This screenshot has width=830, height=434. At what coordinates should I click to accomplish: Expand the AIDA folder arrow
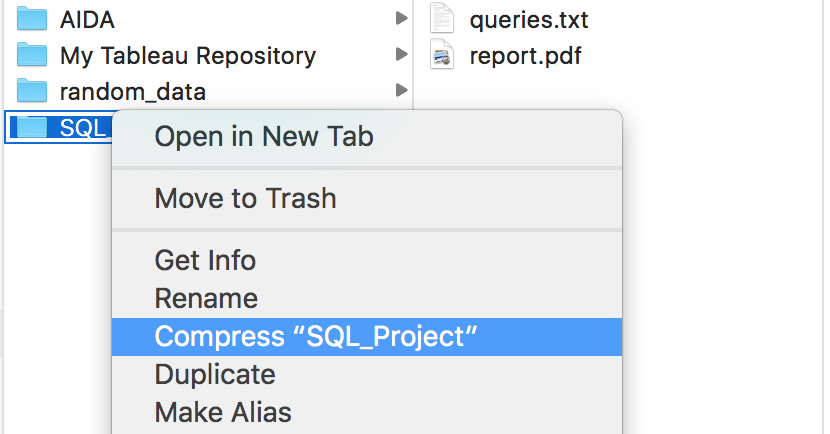(x=401, y=18)
